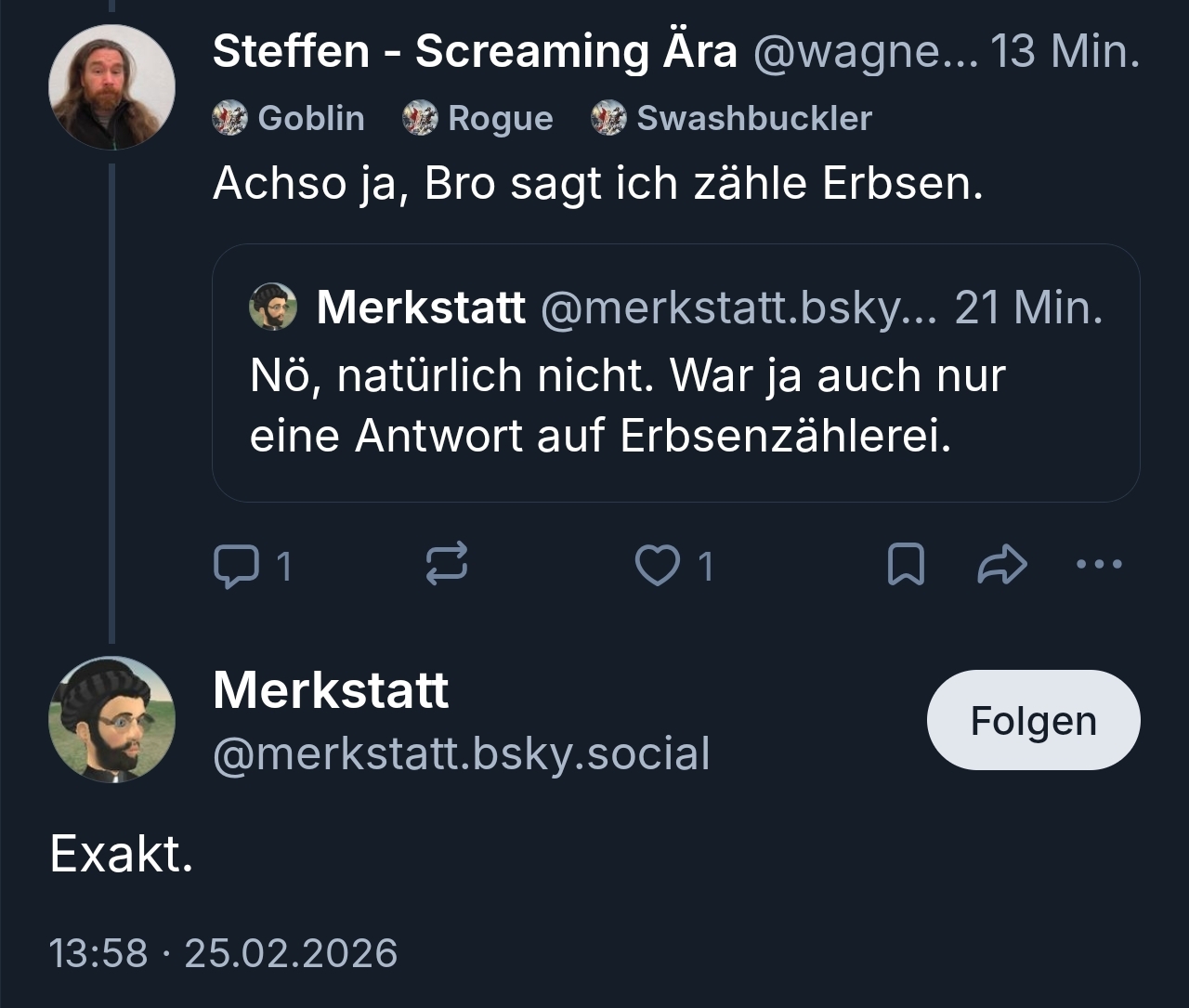Open the three-dot more options menu
Image resolution: width=1189 pixels, height=1008 pixels.
pyautogui.click(x=1099, y=564)
